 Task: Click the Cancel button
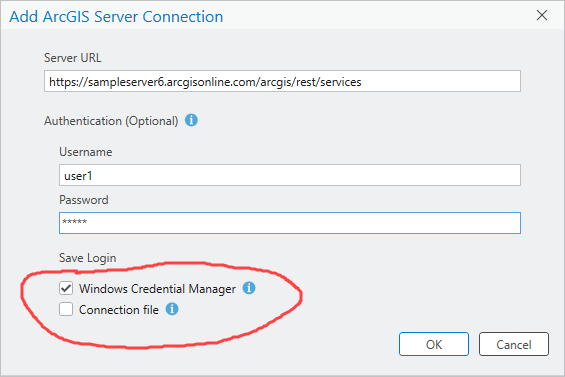(x=514, y=344)
